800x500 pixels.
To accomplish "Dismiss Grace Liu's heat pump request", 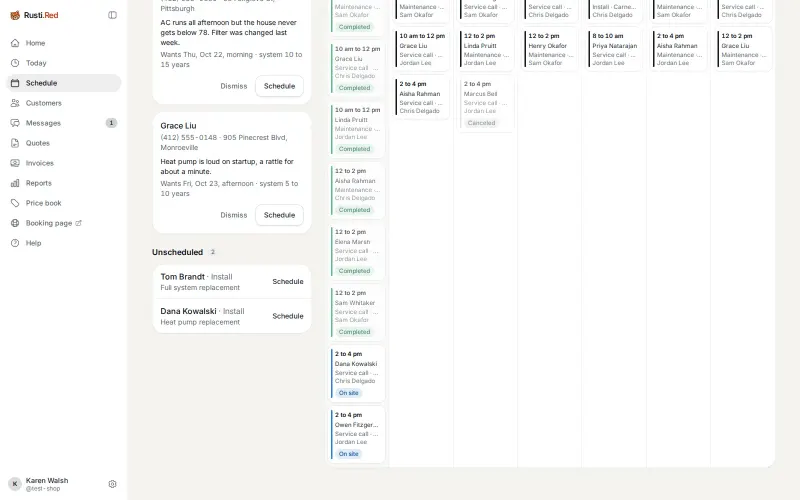I will (234, 215).
